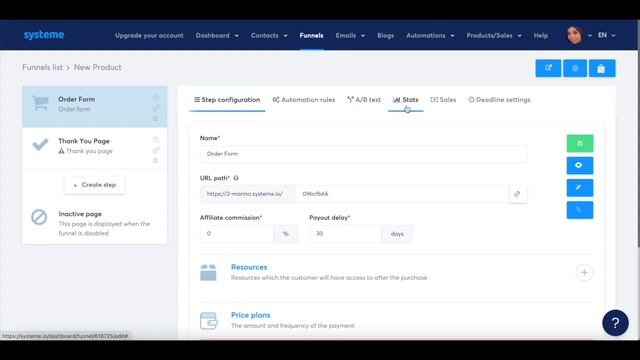
Task: Go to Funnels in the navigation
Action: (x=311, y=36)
